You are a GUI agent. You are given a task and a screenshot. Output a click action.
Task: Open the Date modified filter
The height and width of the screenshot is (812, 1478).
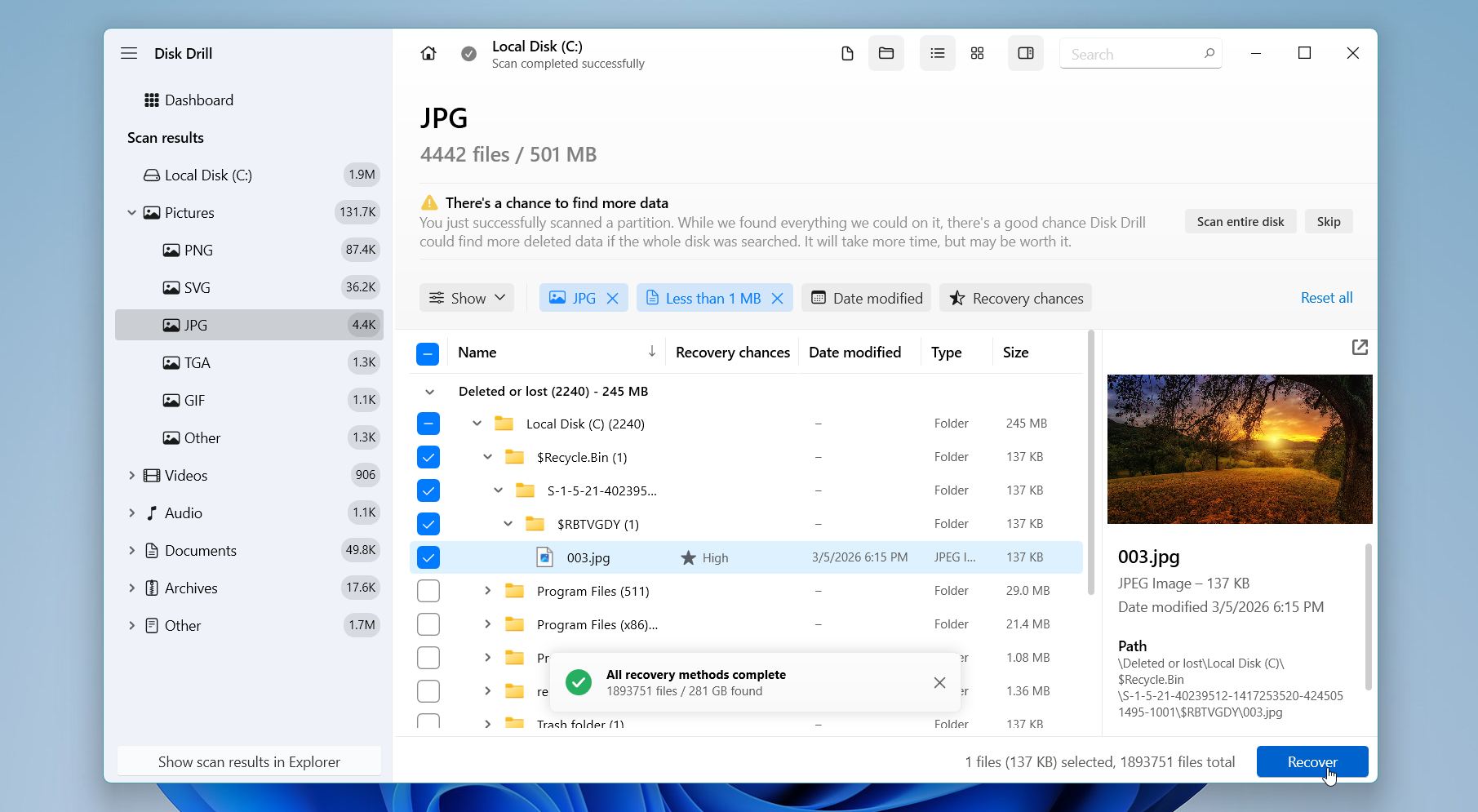[x=867, y=299]
